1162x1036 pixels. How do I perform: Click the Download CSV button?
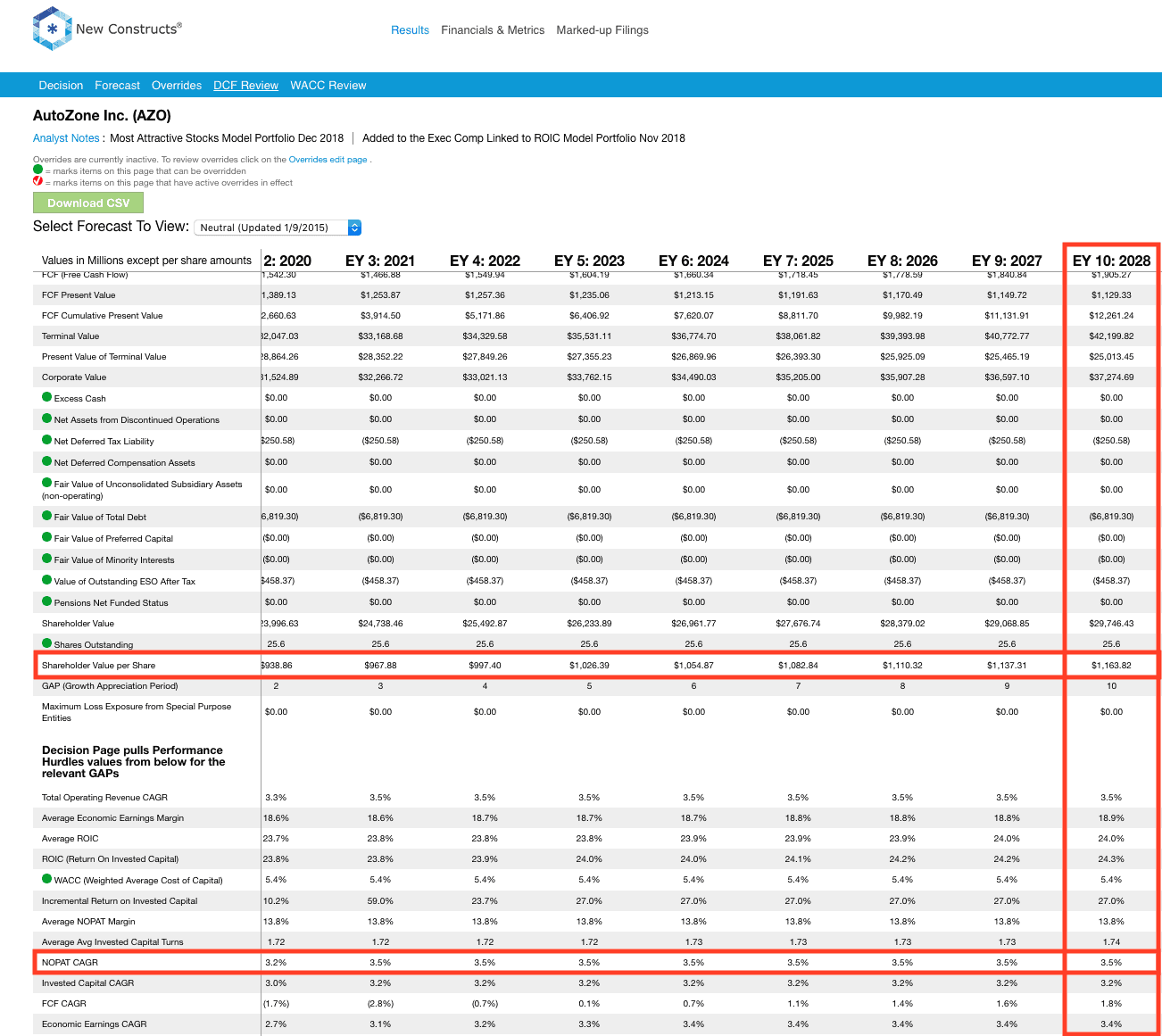88,203
